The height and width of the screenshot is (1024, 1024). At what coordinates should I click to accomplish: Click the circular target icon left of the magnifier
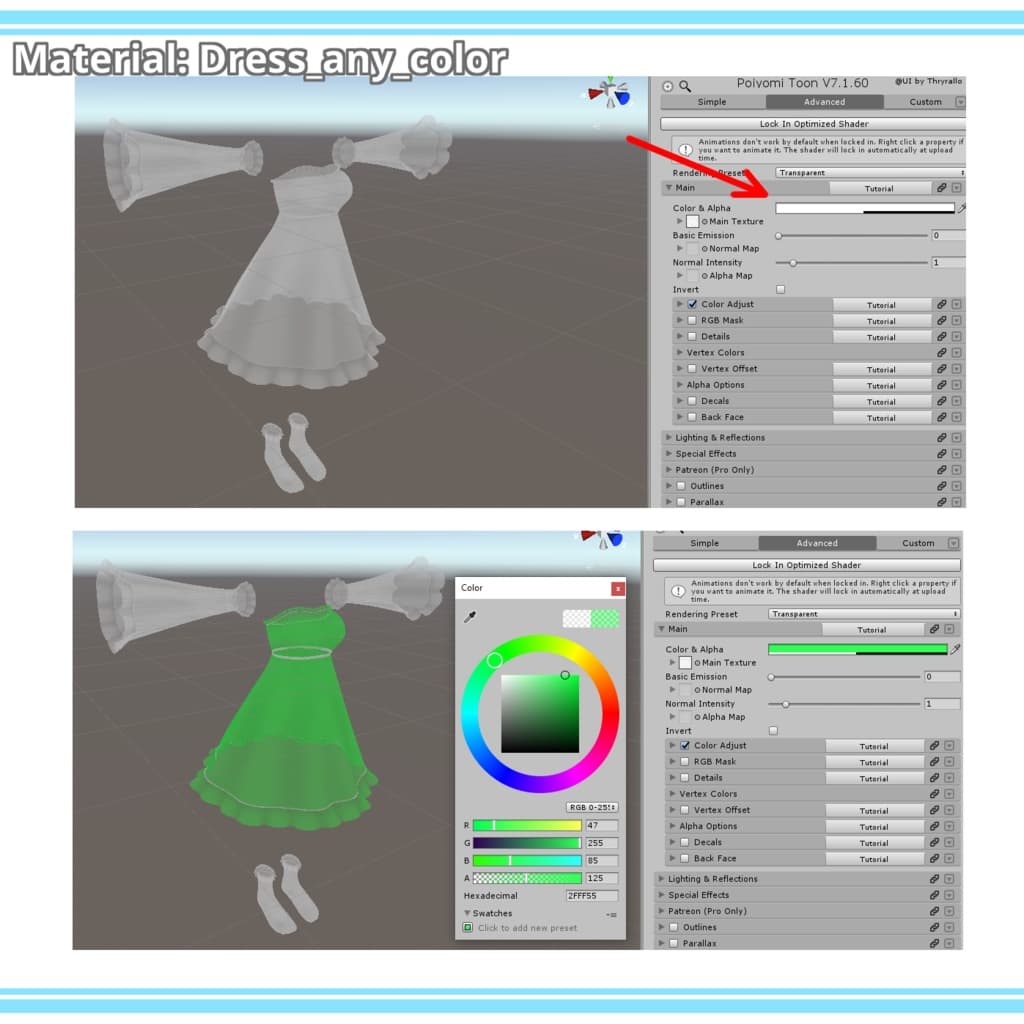point(668,86)
